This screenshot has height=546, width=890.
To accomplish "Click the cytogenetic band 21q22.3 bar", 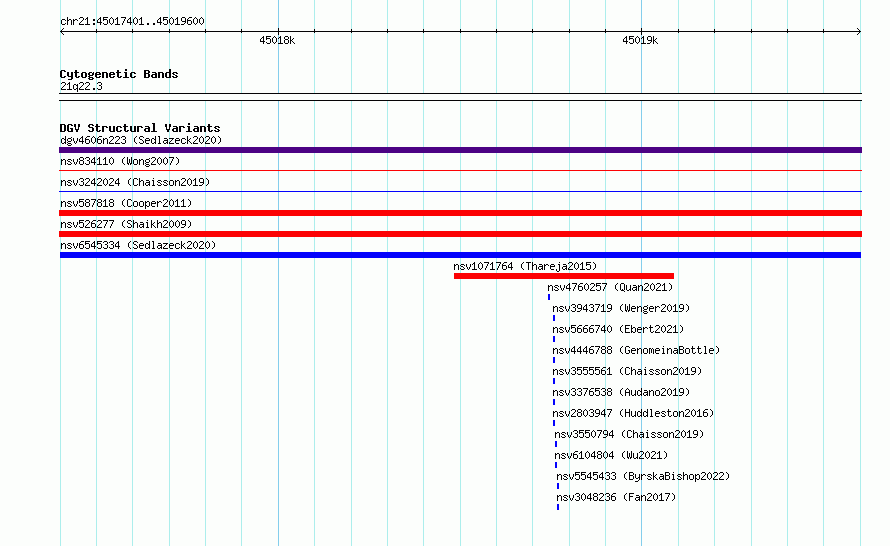I will [460, 97].
